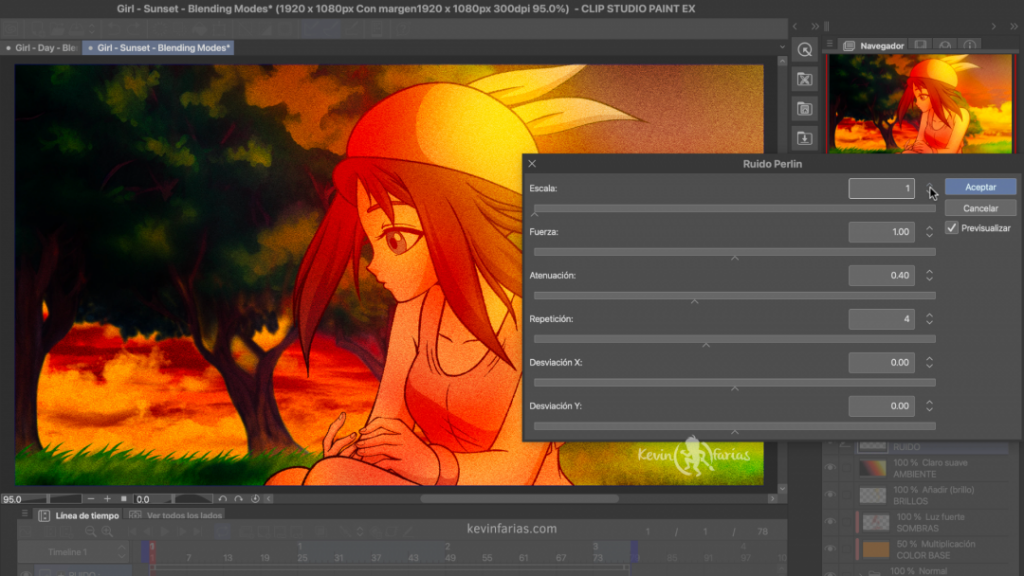Click the Escala value input field

(x=881, y=188)
